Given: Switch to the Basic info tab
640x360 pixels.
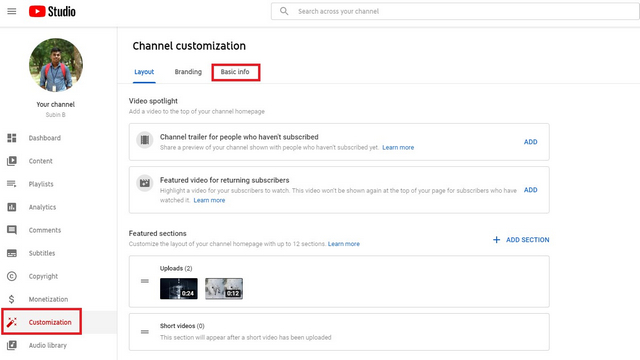Looking at the screenshot, I should [235, 72].
